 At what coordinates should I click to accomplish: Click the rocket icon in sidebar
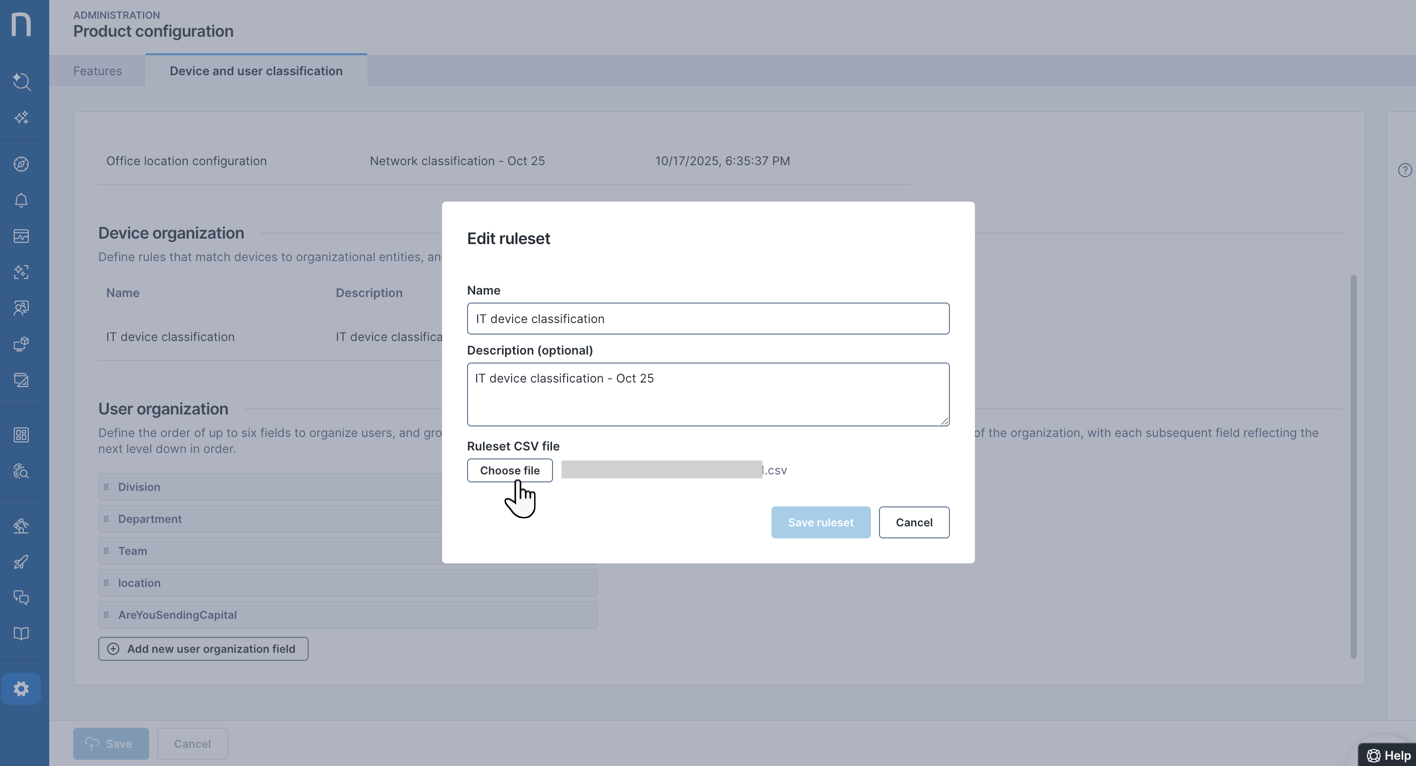[x=21, y=562]
